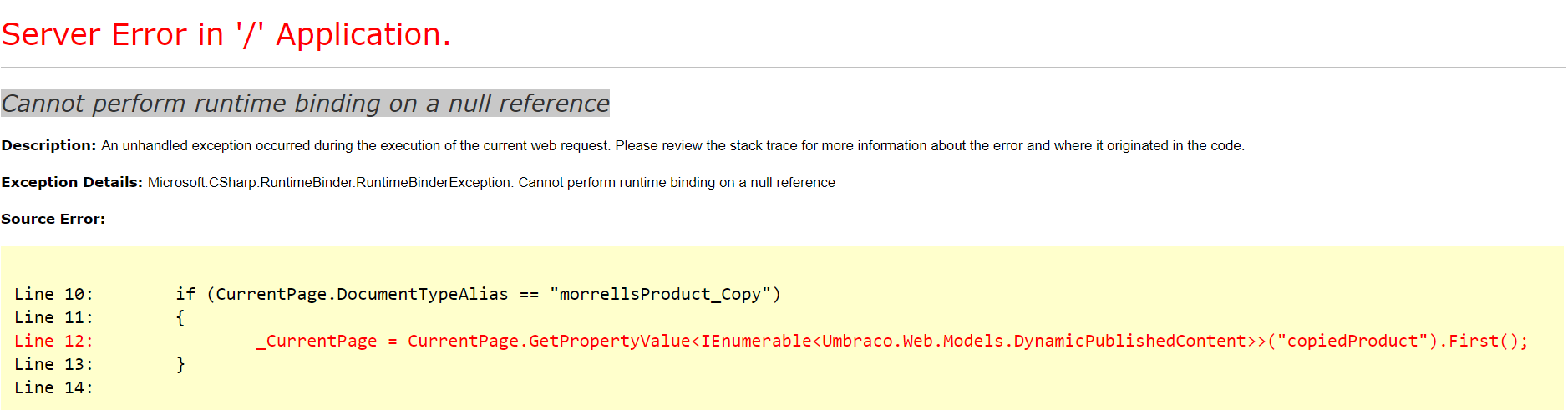Click the bold 'Description:' label
Viewport: 1568px width, 410px height.
[x=48, y=145]
